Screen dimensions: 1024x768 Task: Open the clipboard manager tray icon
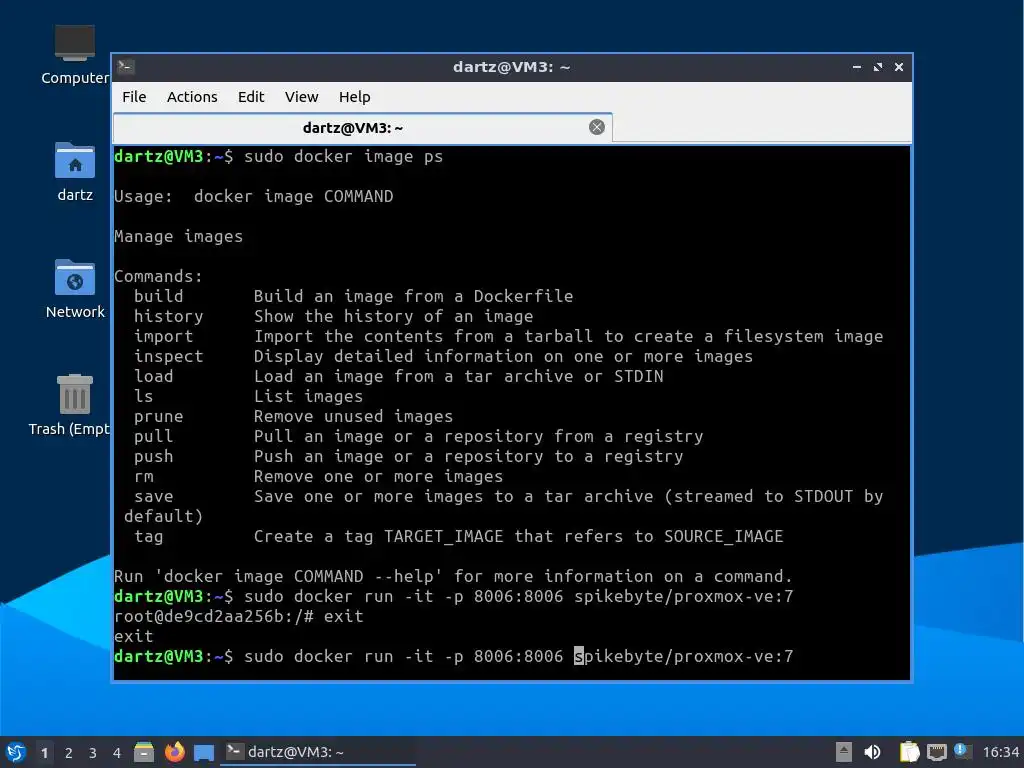909,752
